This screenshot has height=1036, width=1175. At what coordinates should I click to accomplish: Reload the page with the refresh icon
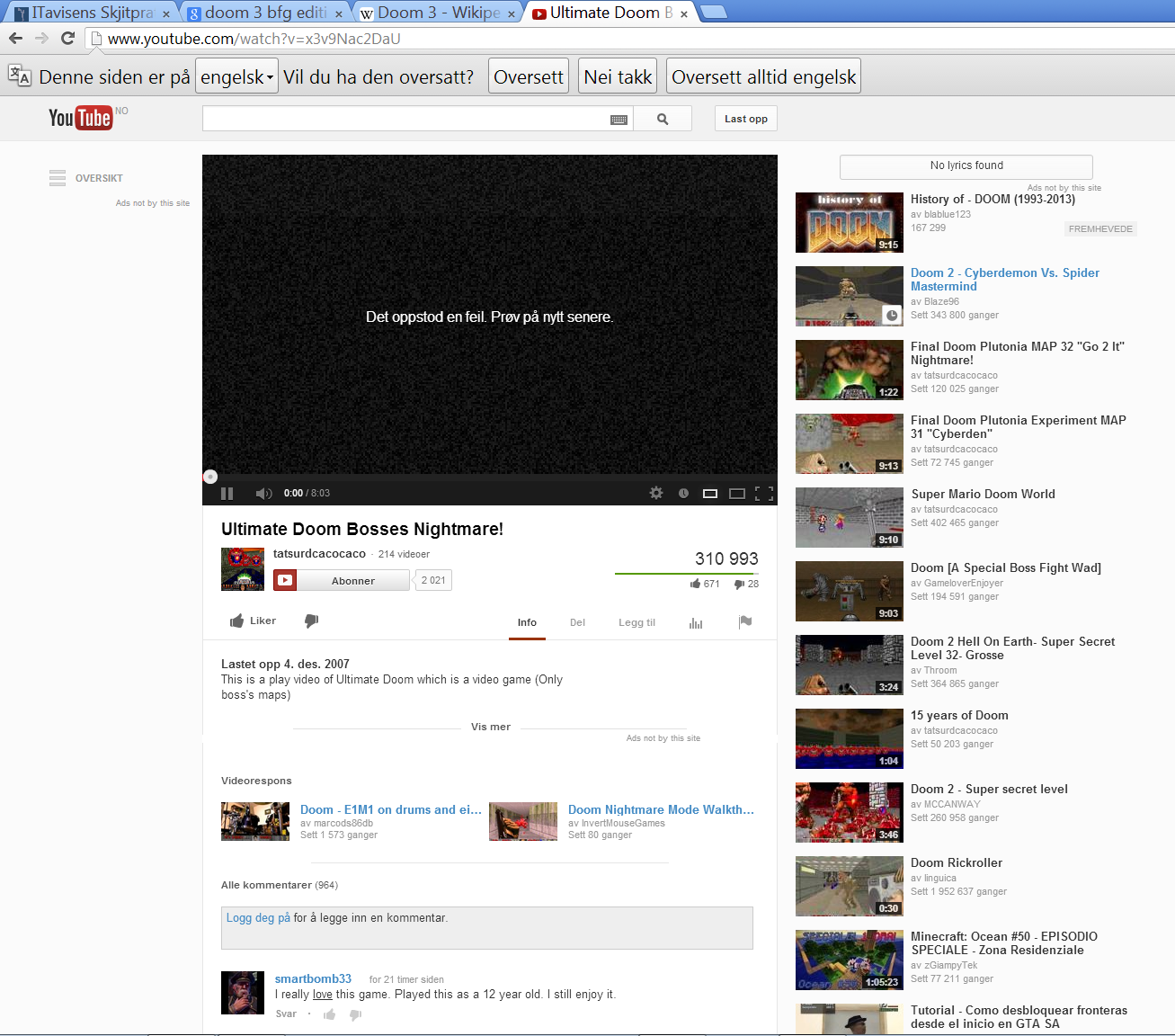67,38
